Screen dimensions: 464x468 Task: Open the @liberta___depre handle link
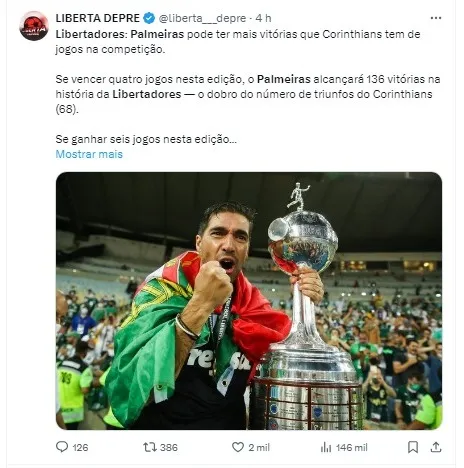[202, 18]
